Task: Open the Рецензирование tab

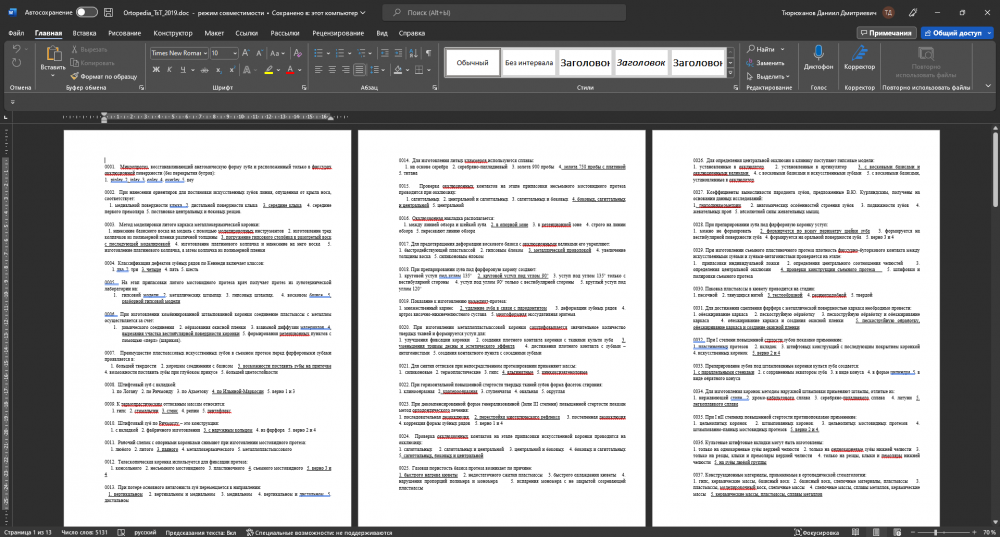Action: 338,33
